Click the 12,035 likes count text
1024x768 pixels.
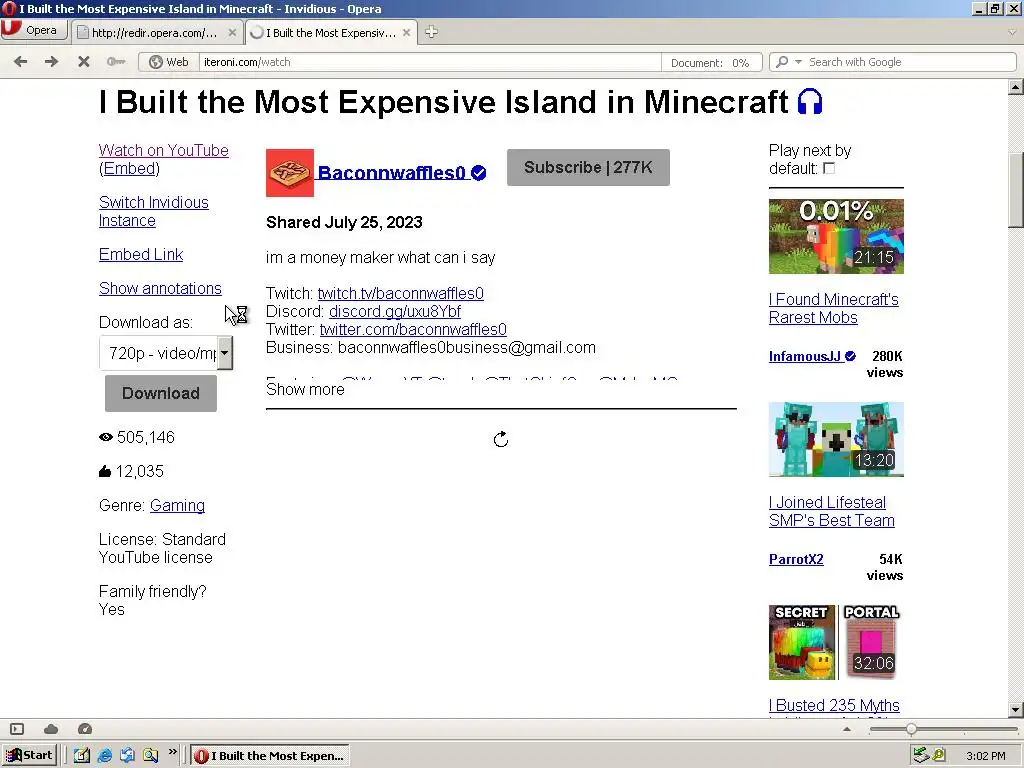click(140, 472)
